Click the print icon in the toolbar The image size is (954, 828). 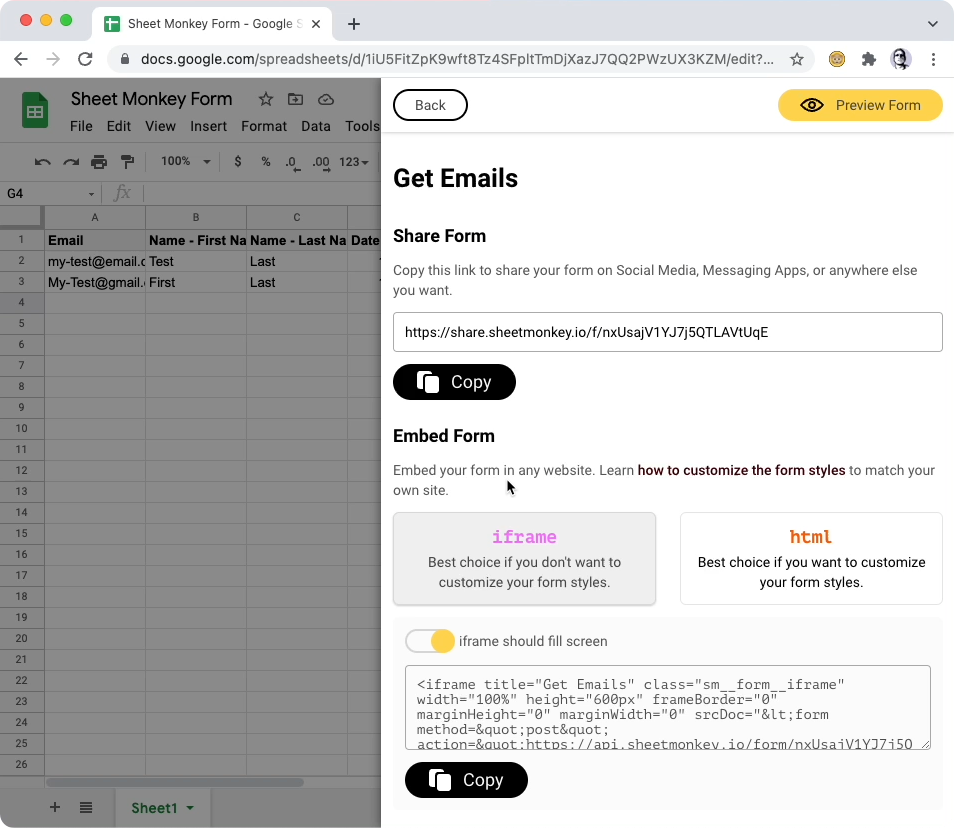(x=99, y=162)
